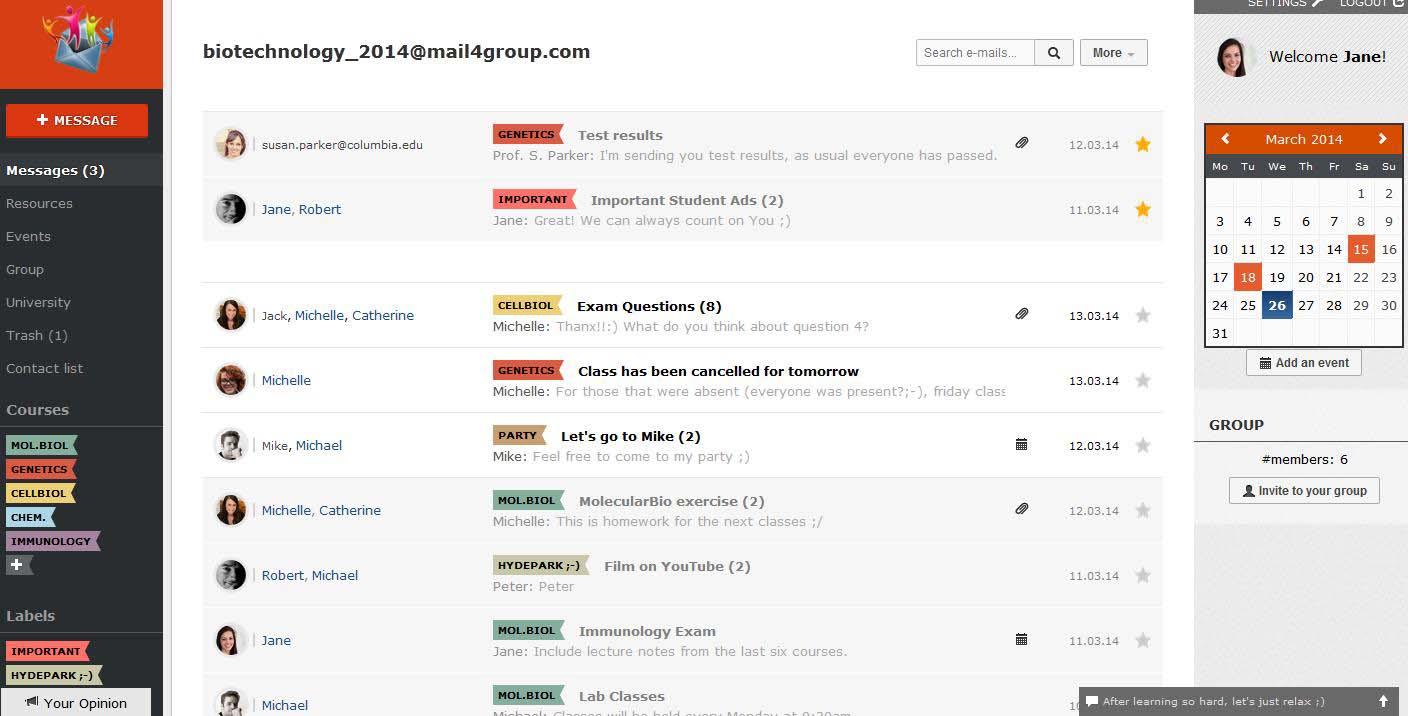The image size is (1408, 716).
Task: Expand the chat bar up arrow
Action: tap(1384, 701)
